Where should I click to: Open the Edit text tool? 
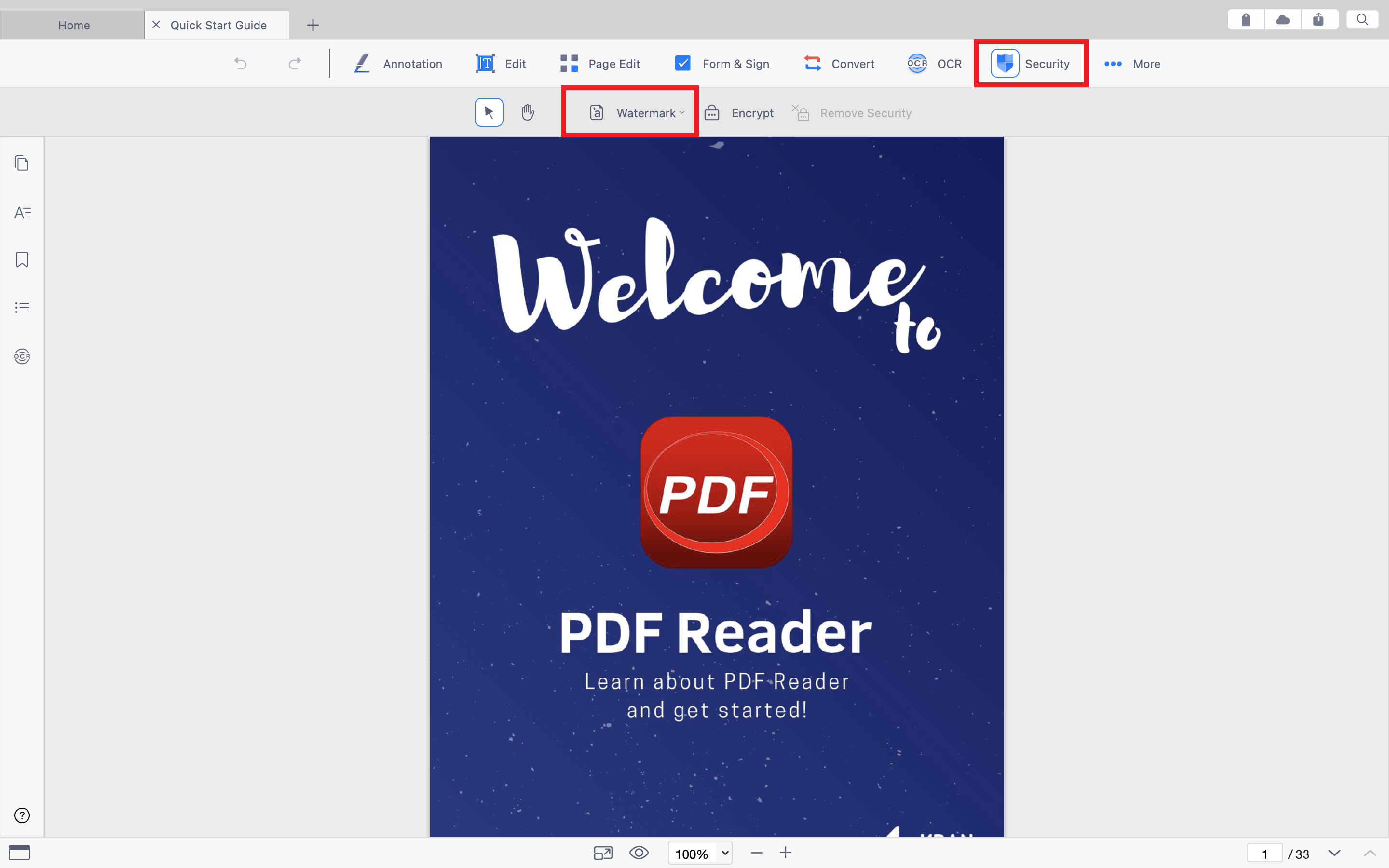(501, 63)
